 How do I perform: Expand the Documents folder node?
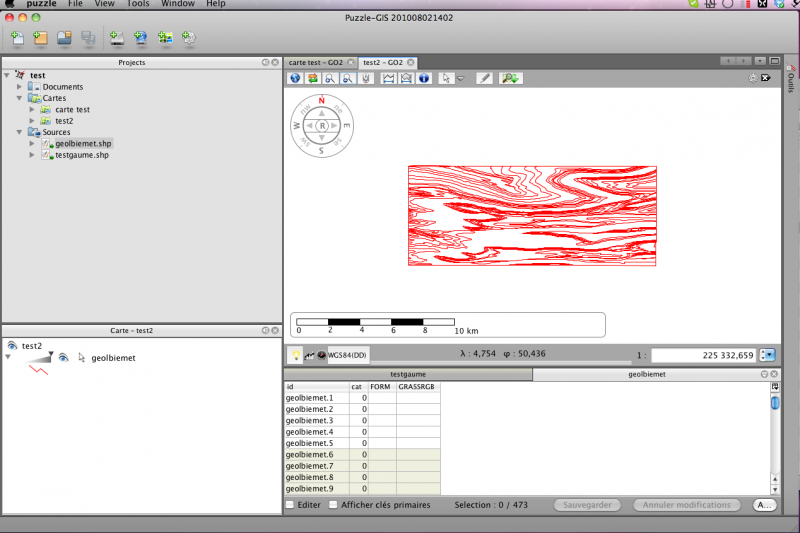click(20, 87)
